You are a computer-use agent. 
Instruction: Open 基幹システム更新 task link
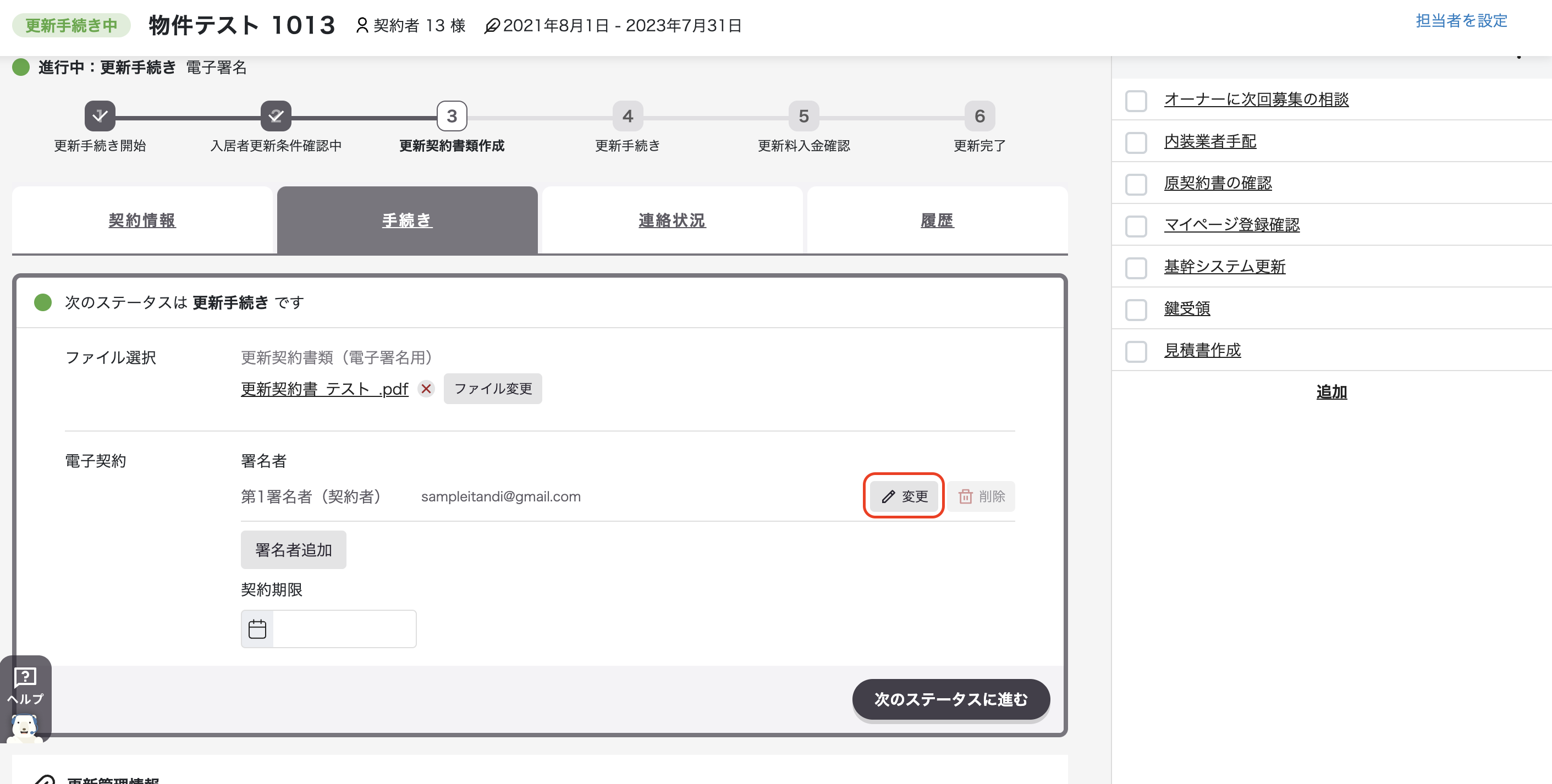[1225, 266]
